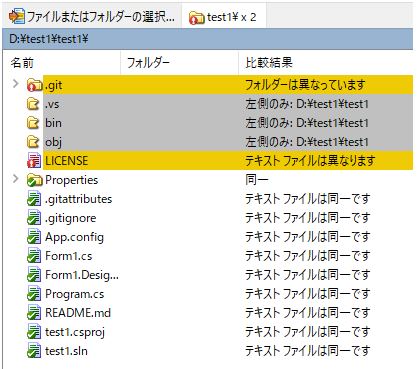Image resolution: width=417 pixels, height=369 pixels.
Task: Click the Properties identical folder icon
Action: [34, 180]
